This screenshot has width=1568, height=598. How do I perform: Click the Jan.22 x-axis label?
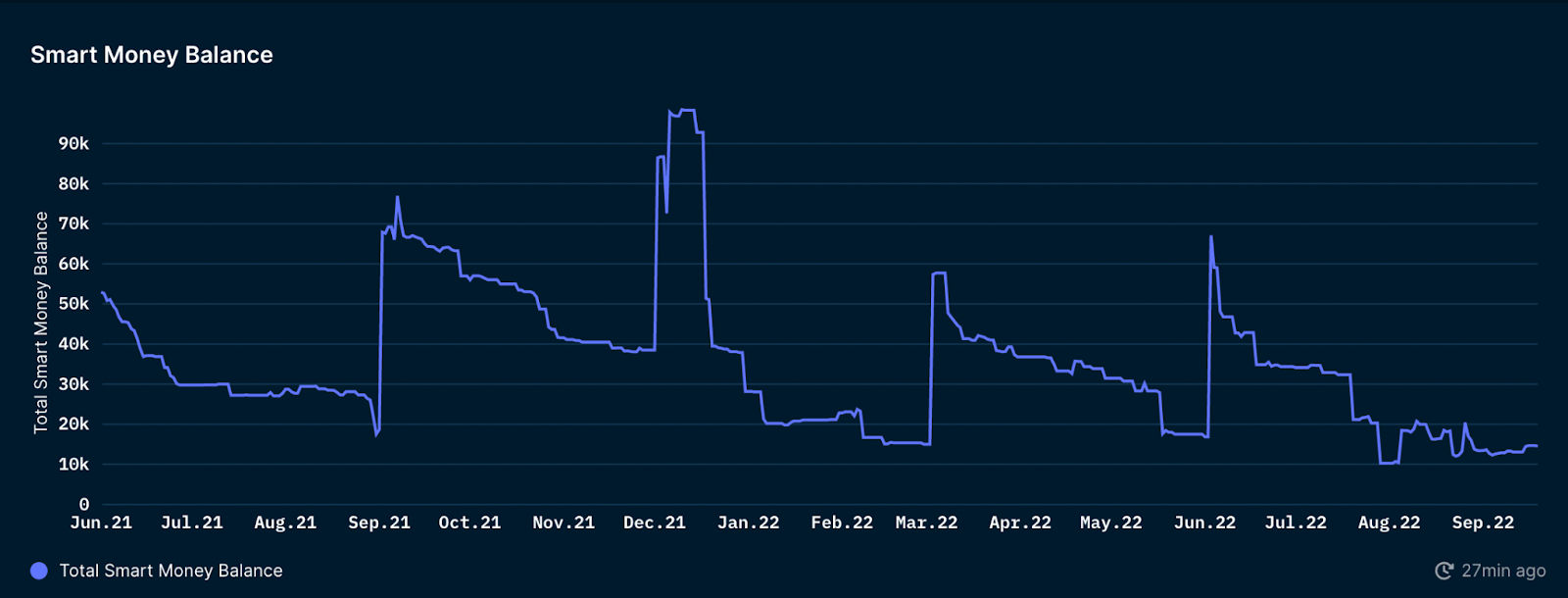point(748,523)
